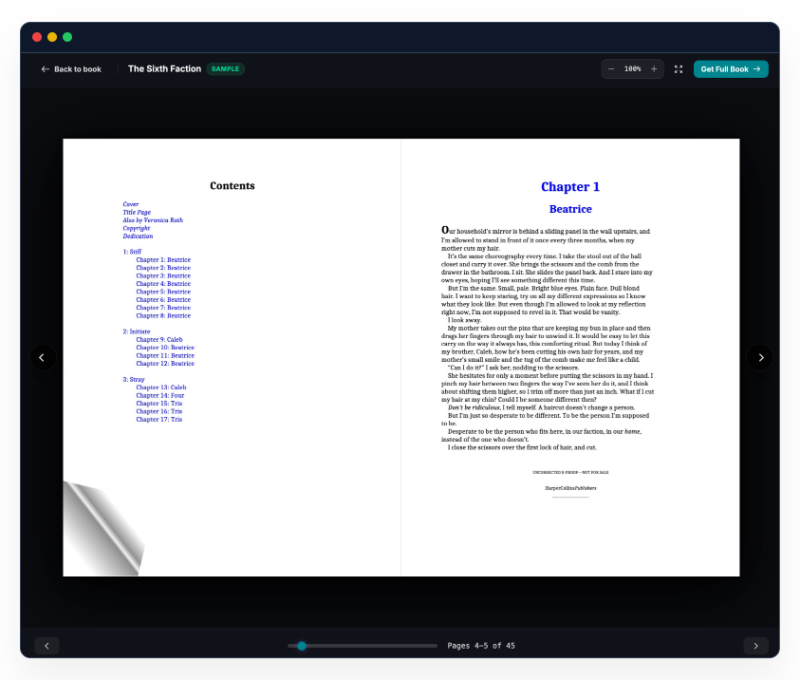The image size is (800, 680).
Task: Jump to Chapter 11: Beatrice
Action: click(x=165, y=356)
